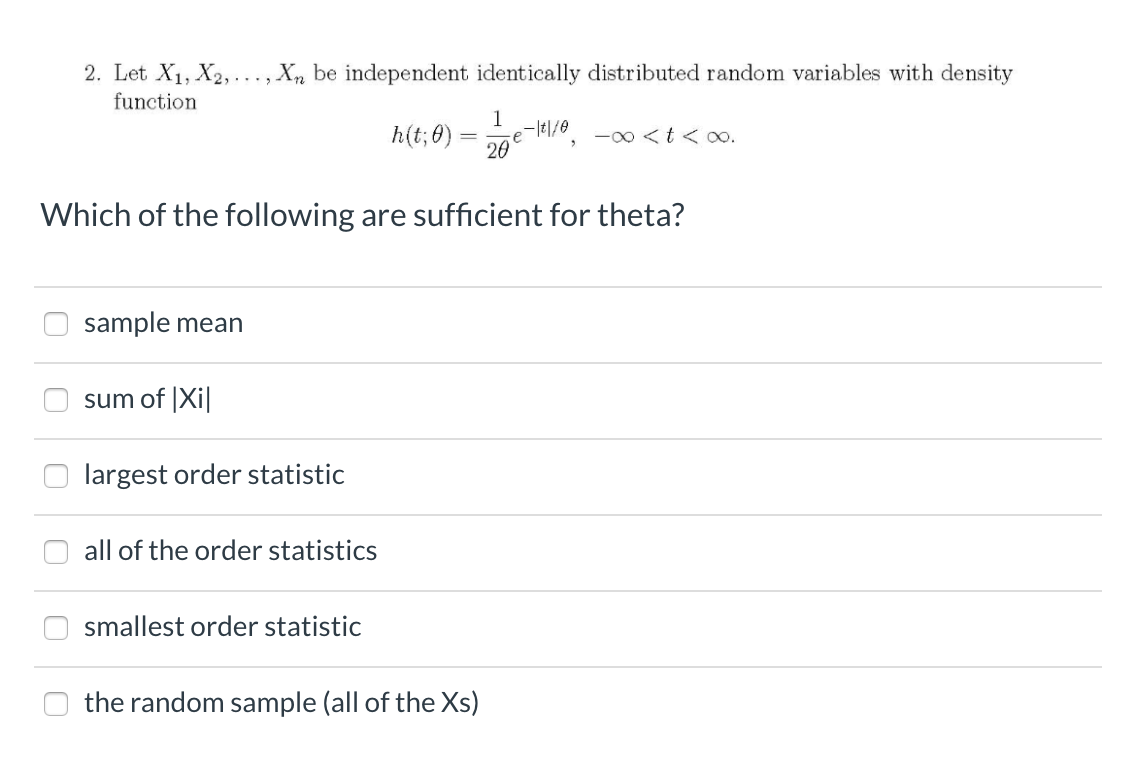
Task: Check the sample mean checkbox
Action: tap(56, 324)
